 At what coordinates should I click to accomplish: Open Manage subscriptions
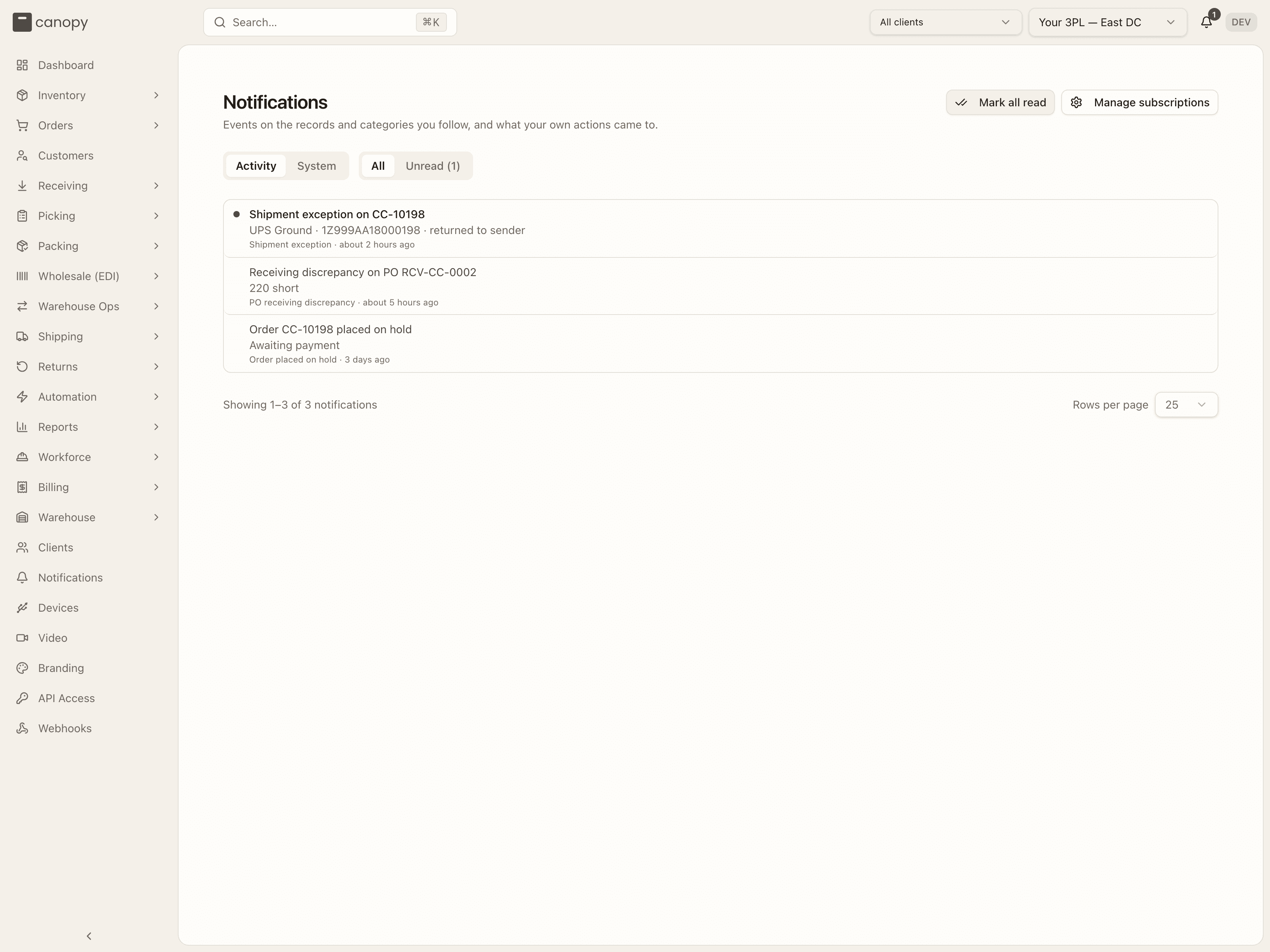pyautogui.click(x=1139, y=102)
